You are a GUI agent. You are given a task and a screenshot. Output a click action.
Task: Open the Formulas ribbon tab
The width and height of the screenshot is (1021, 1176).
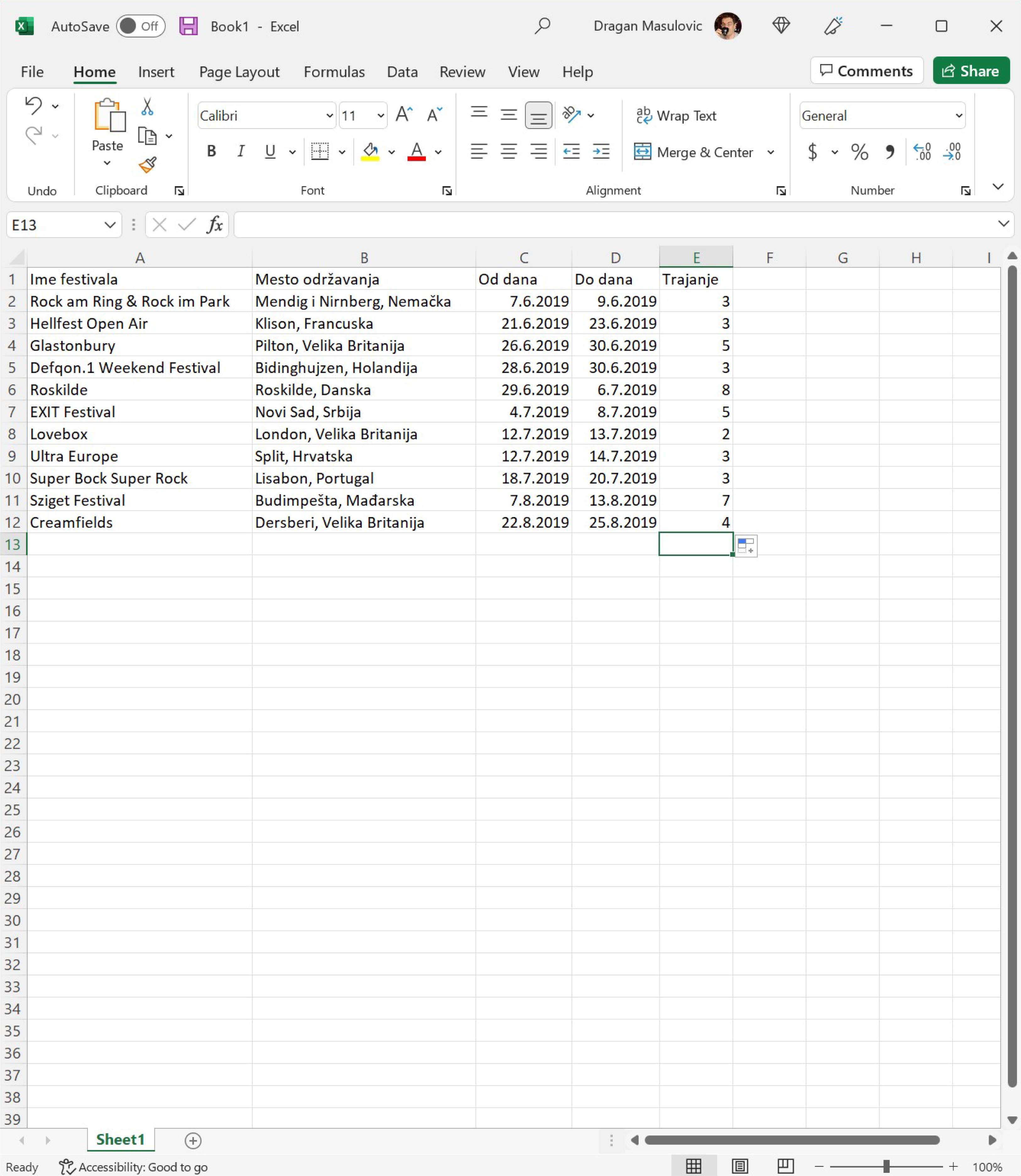coord(334,72)
